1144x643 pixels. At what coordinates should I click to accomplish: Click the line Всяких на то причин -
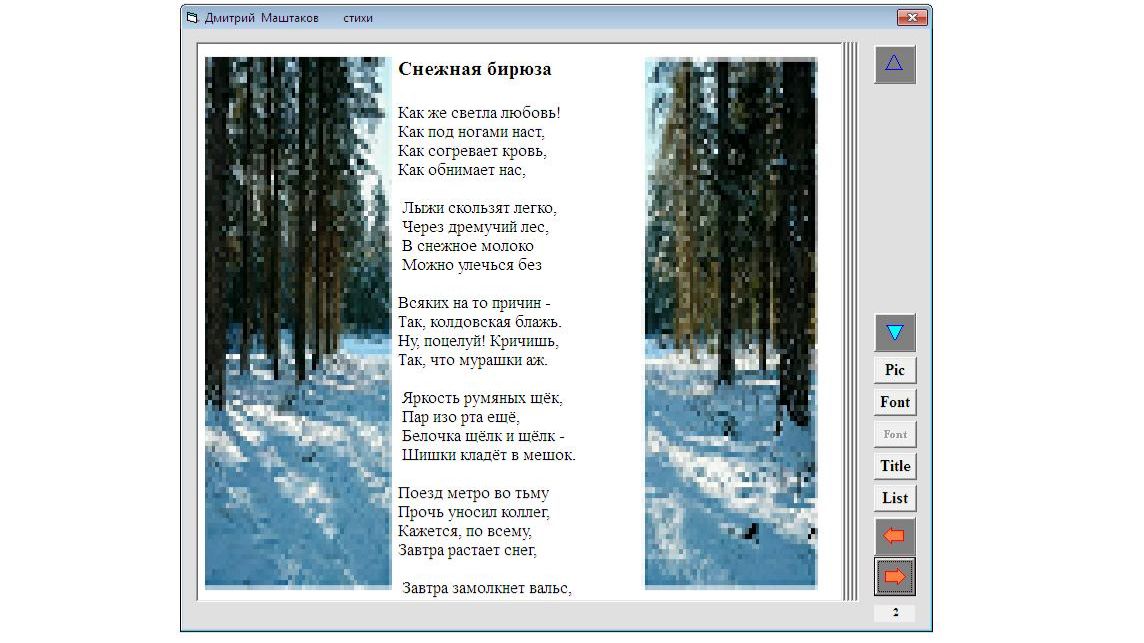pyautogui.click(x=474, y=303)
